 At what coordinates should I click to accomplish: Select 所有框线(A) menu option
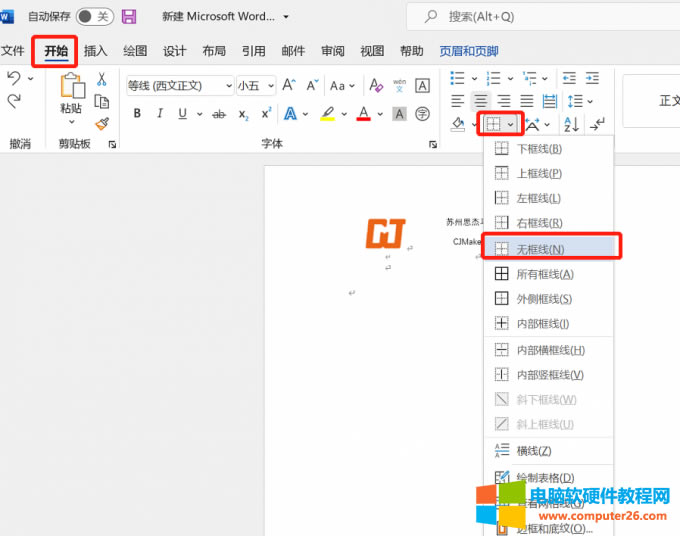pos(544,273)
